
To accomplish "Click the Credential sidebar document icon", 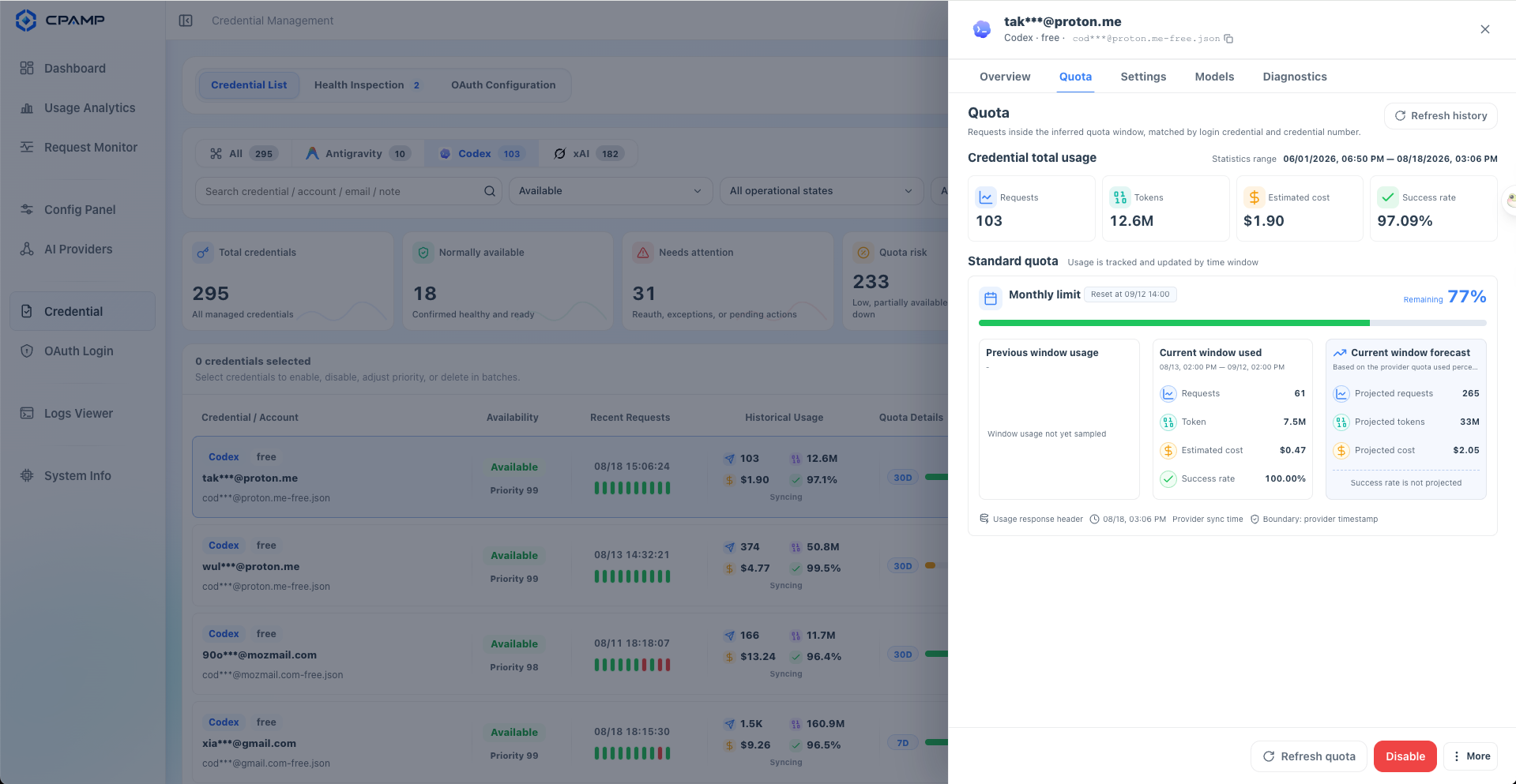I will (x=27, y=311).
